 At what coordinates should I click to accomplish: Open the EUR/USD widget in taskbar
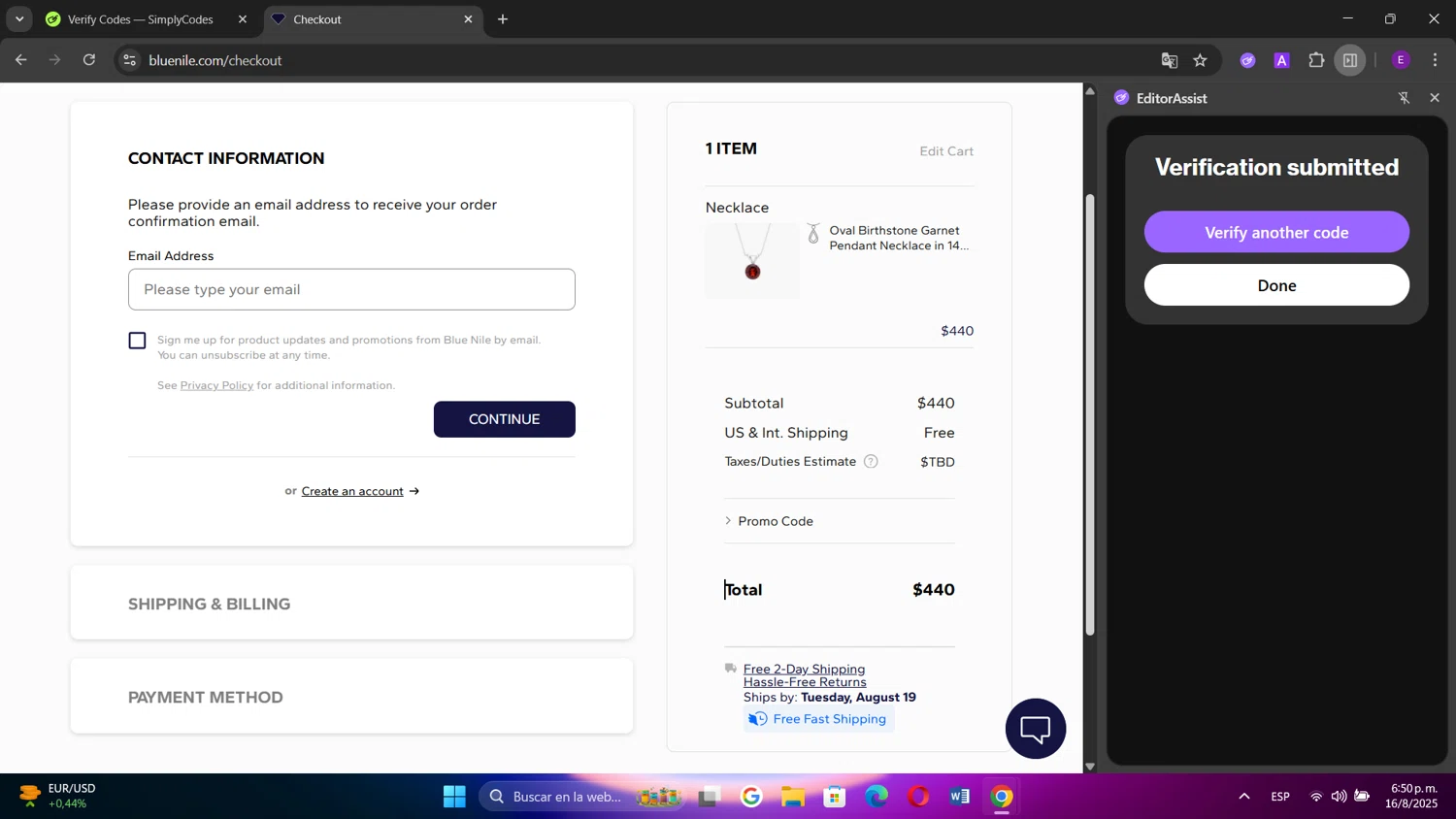tap(58, 796)
